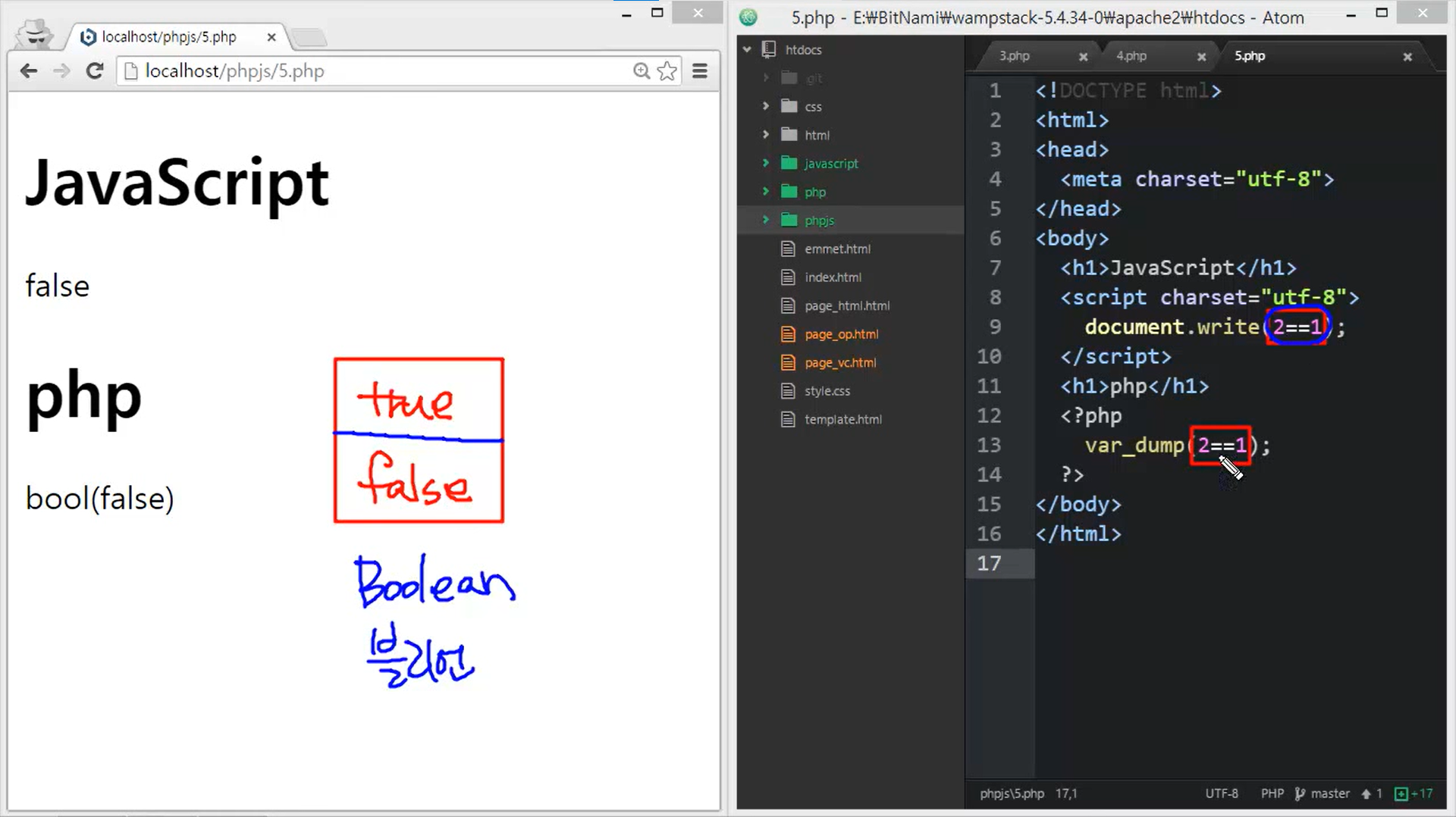Viewport: 1456px width, 817px height.
Task: Expand the javascript folder
Action: pos(766,164)
